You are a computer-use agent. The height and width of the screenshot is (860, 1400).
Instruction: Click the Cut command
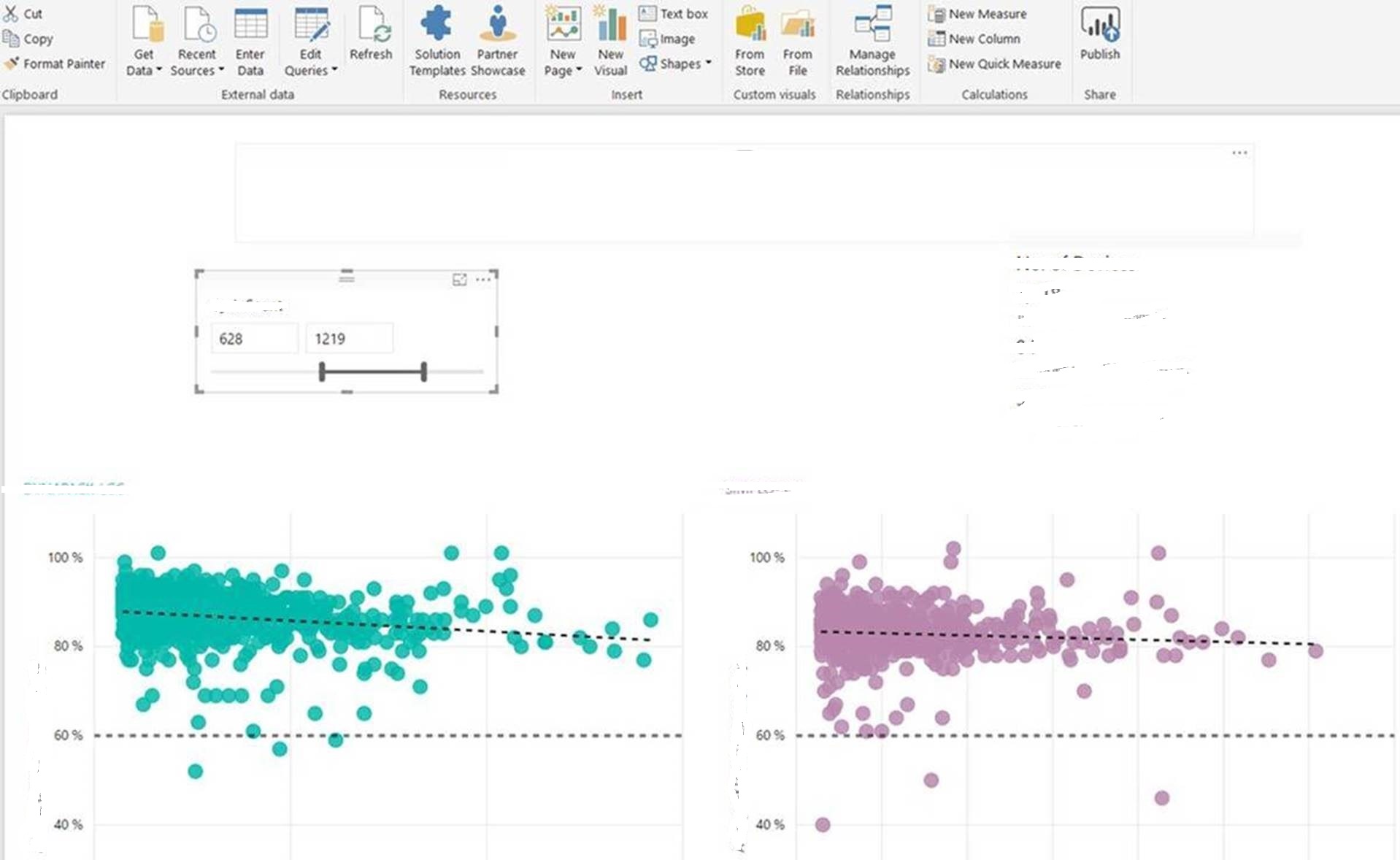coord(23,13)
